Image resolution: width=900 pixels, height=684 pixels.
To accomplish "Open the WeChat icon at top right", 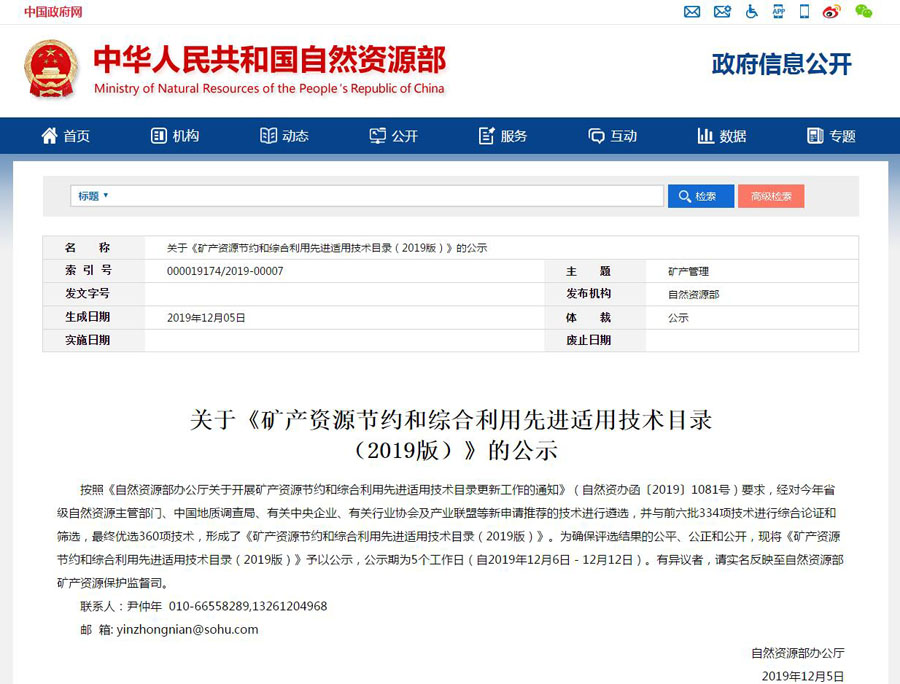I will tap(862, 11).
